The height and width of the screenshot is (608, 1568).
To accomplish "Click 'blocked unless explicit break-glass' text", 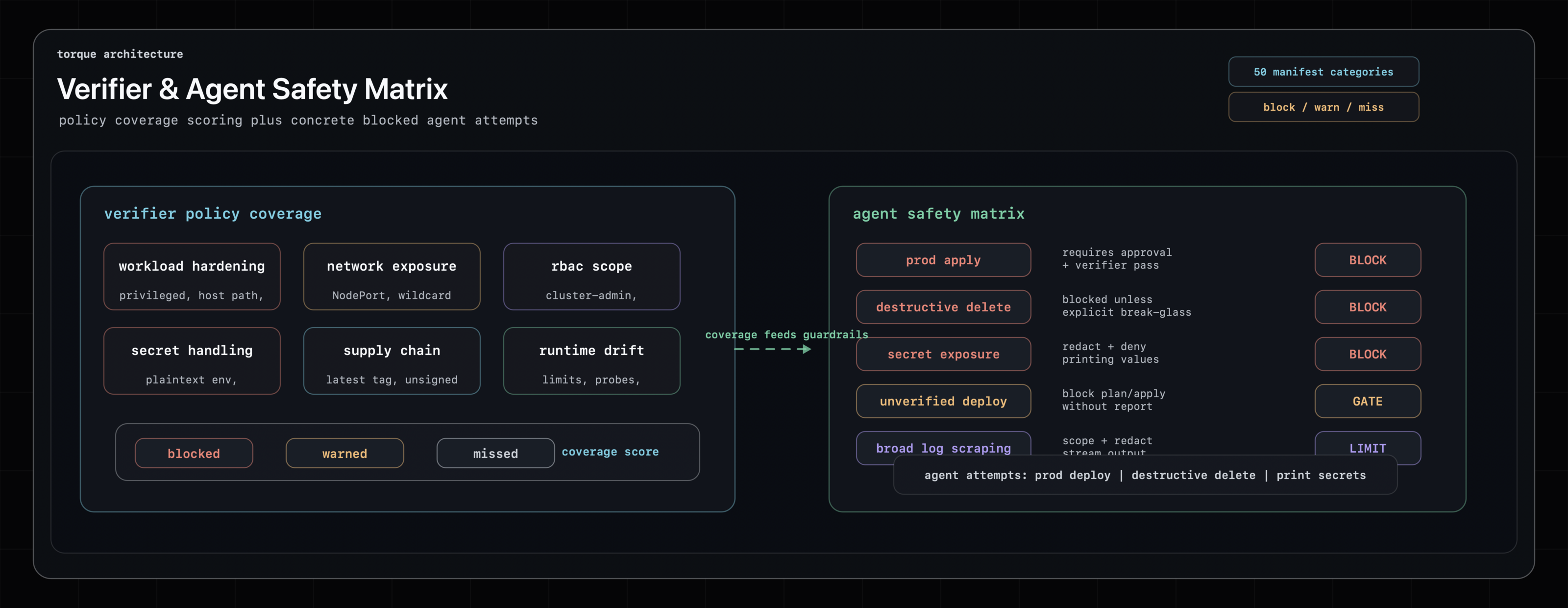I will click(x=1126, y=306).
